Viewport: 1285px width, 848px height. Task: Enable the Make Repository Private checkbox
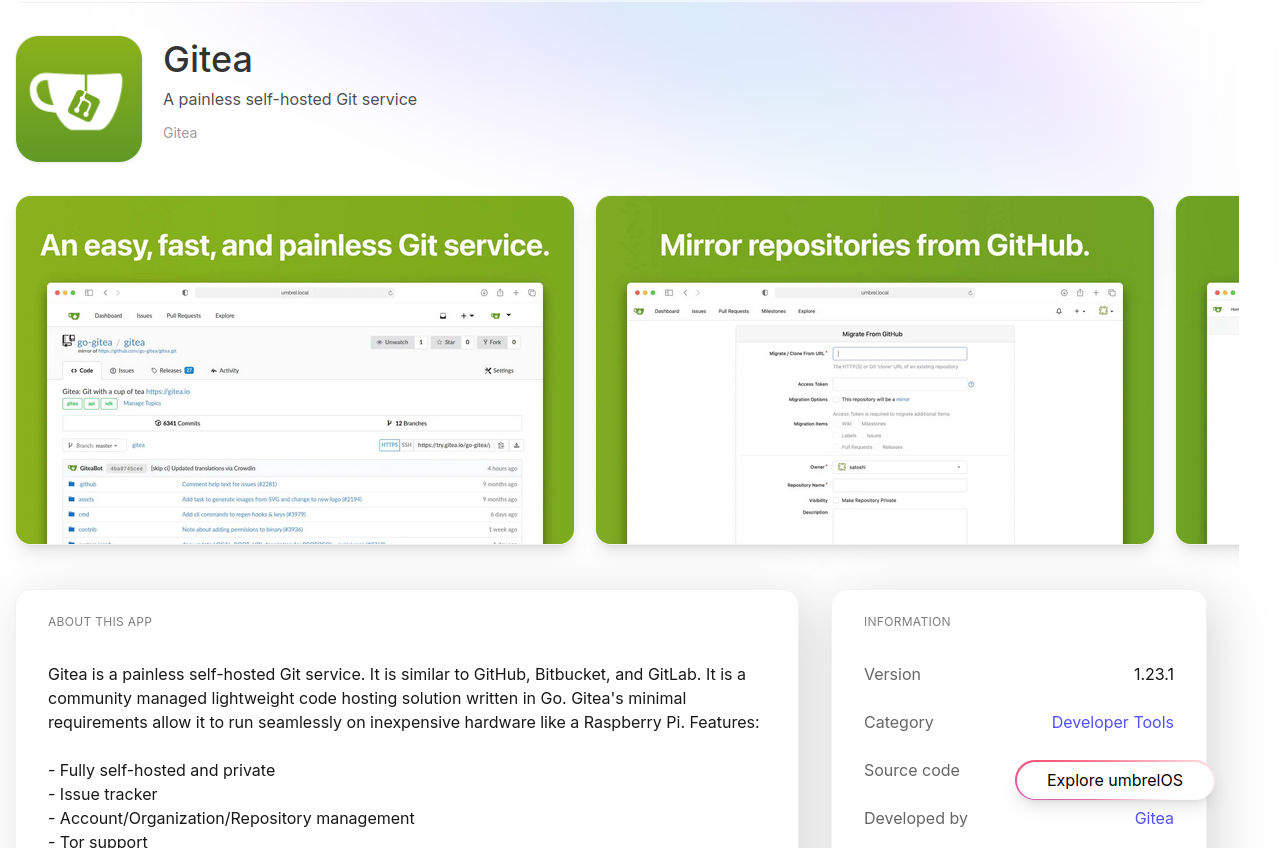[x=837, y=500]
